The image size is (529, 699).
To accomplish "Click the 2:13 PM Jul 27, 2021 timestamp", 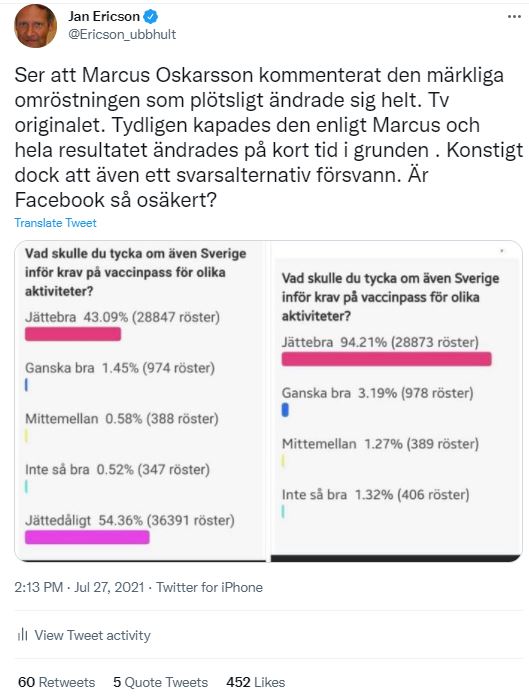I will coord(79,587).
